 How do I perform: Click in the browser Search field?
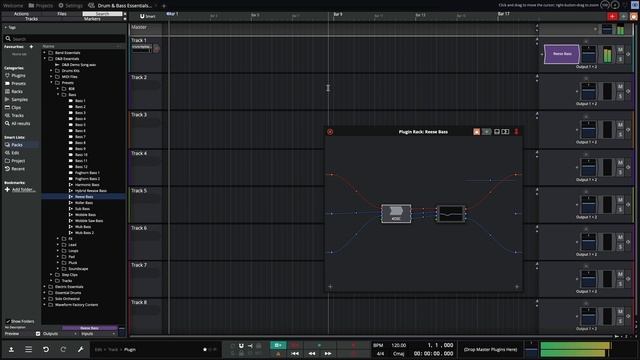pos(65,39)
